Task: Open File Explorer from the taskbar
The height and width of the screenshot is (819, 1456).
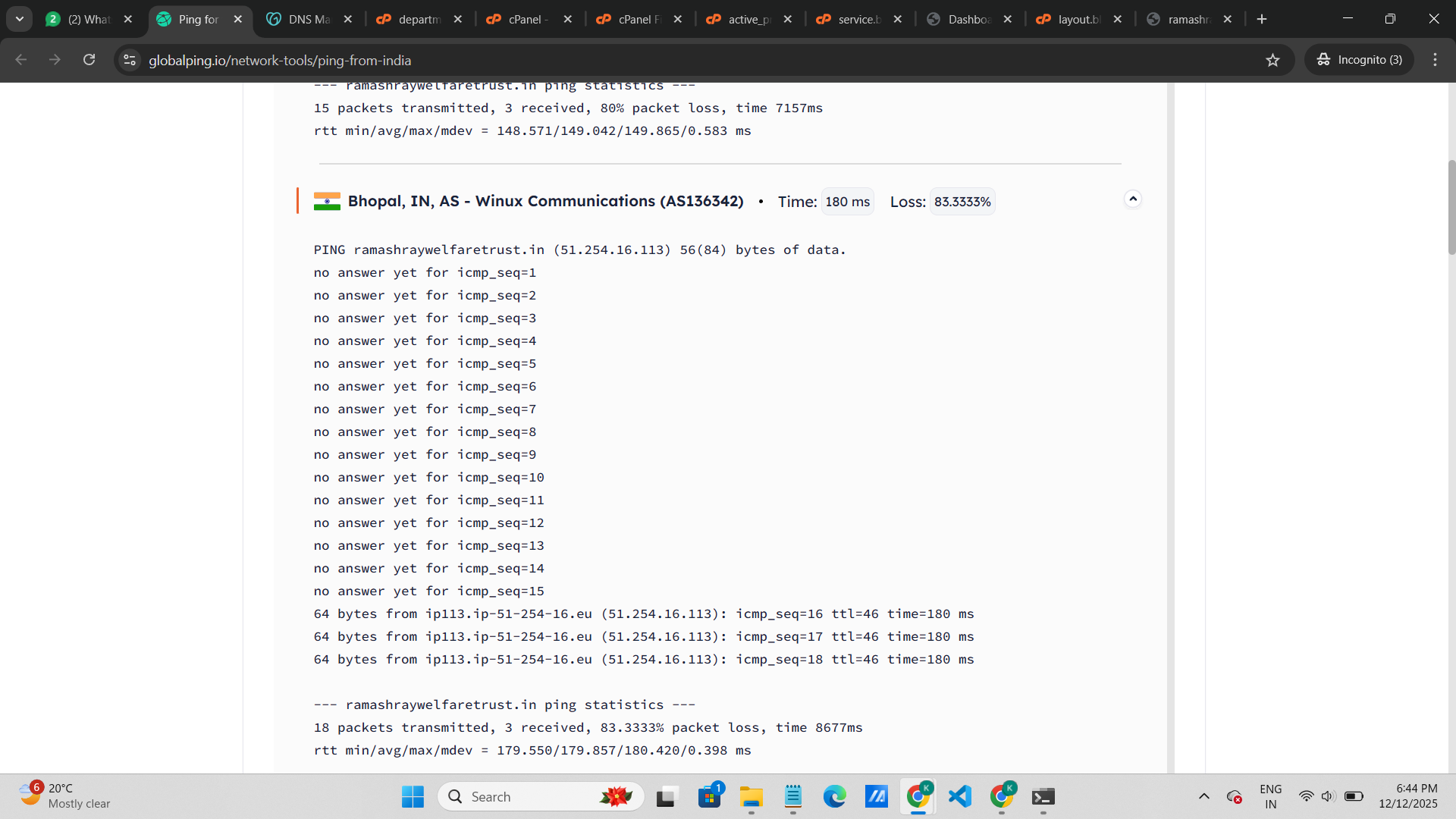Action: pyautogui.click(x=752, y=796)
